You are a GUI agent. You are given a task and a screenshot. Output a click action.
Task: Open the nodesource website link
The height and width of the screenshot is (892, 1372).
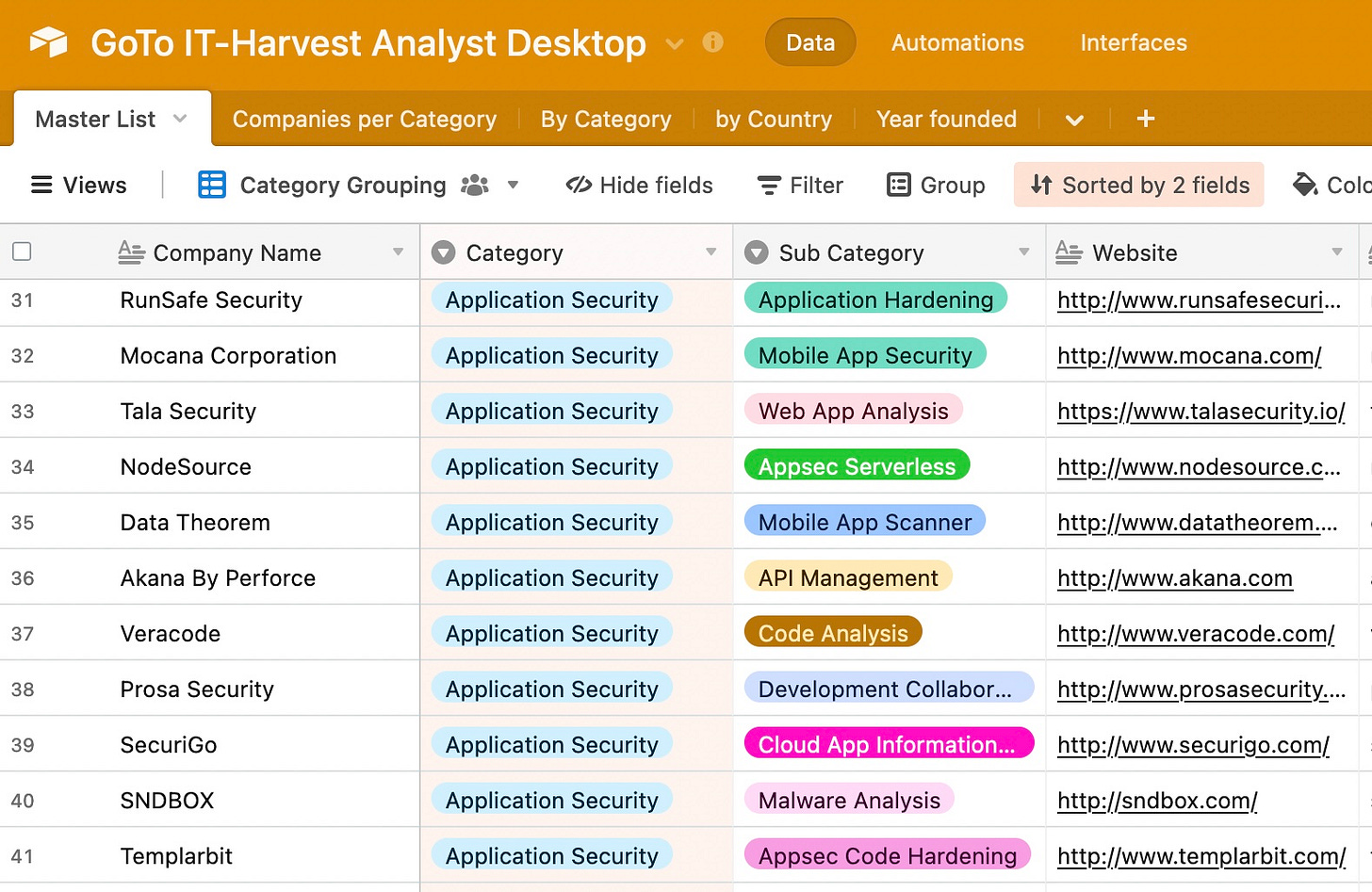(1199, 467)
